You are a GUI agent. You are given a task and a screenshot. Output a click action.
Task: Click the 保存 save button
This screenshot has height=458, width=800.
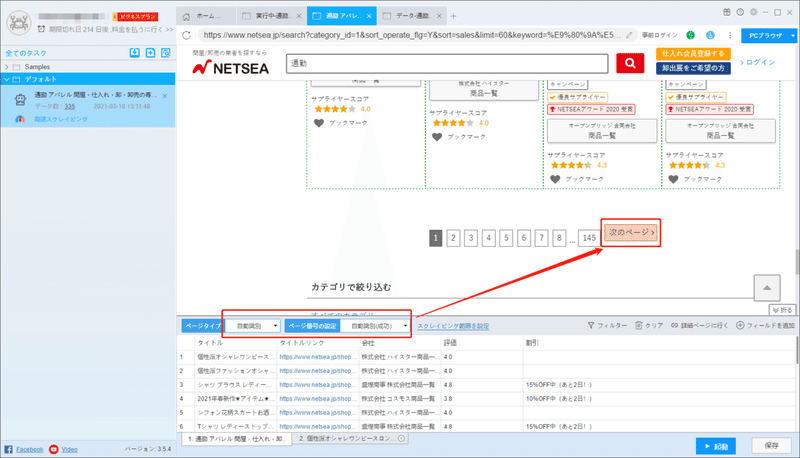[771, 446]
